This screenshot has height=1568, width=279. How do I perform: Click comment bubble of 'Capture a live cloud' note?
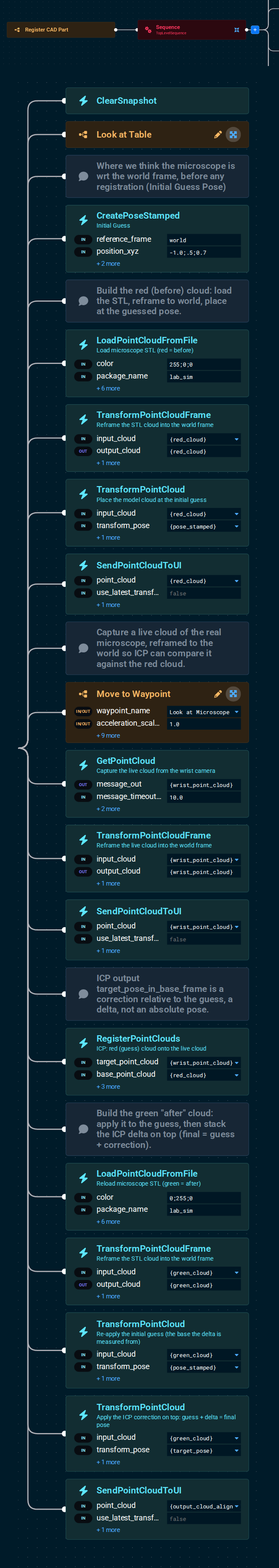pyautogui.click(x=83, y=648)
